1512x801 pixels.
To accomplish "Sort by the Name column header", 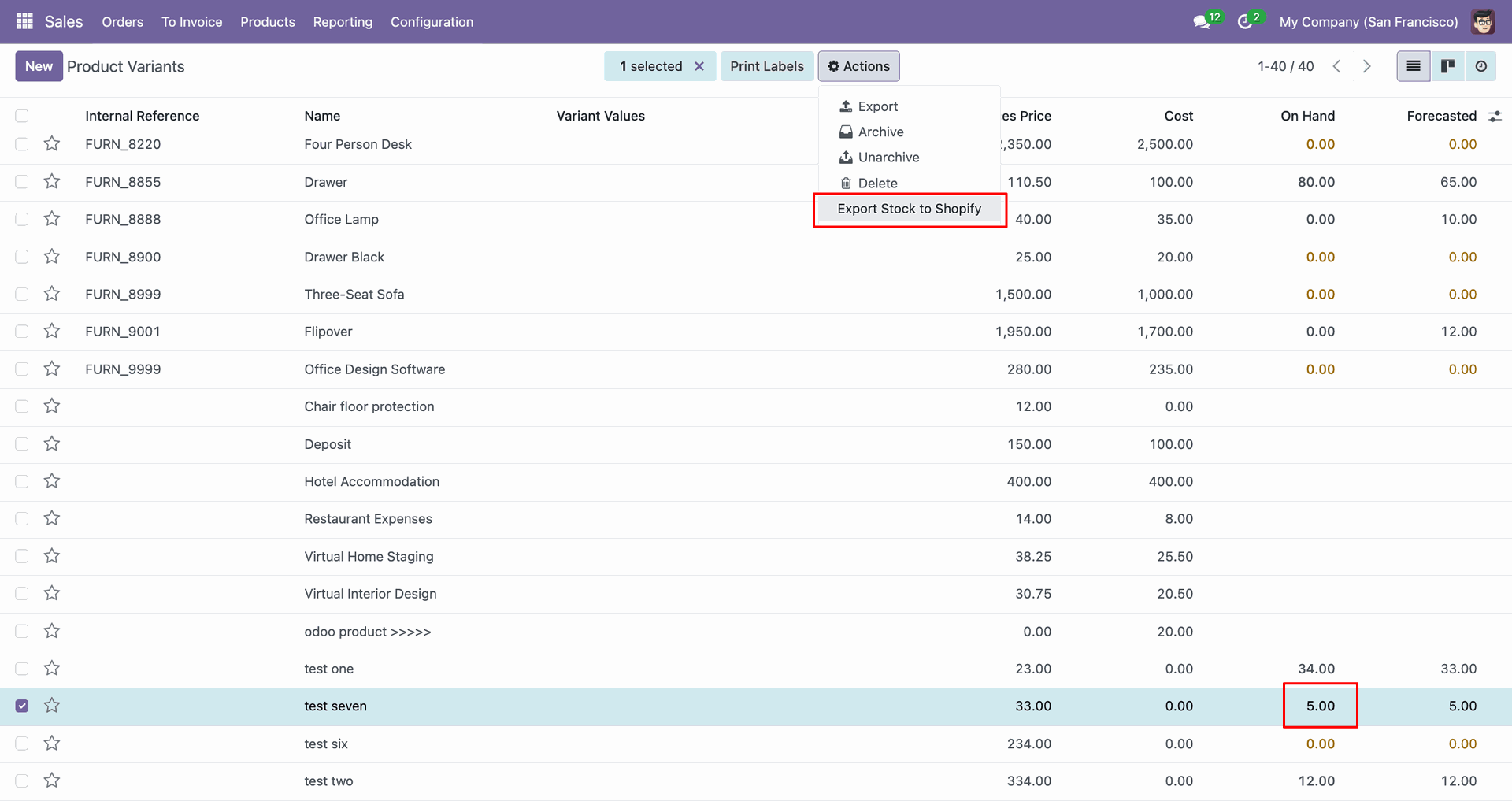I will (322, 116).
